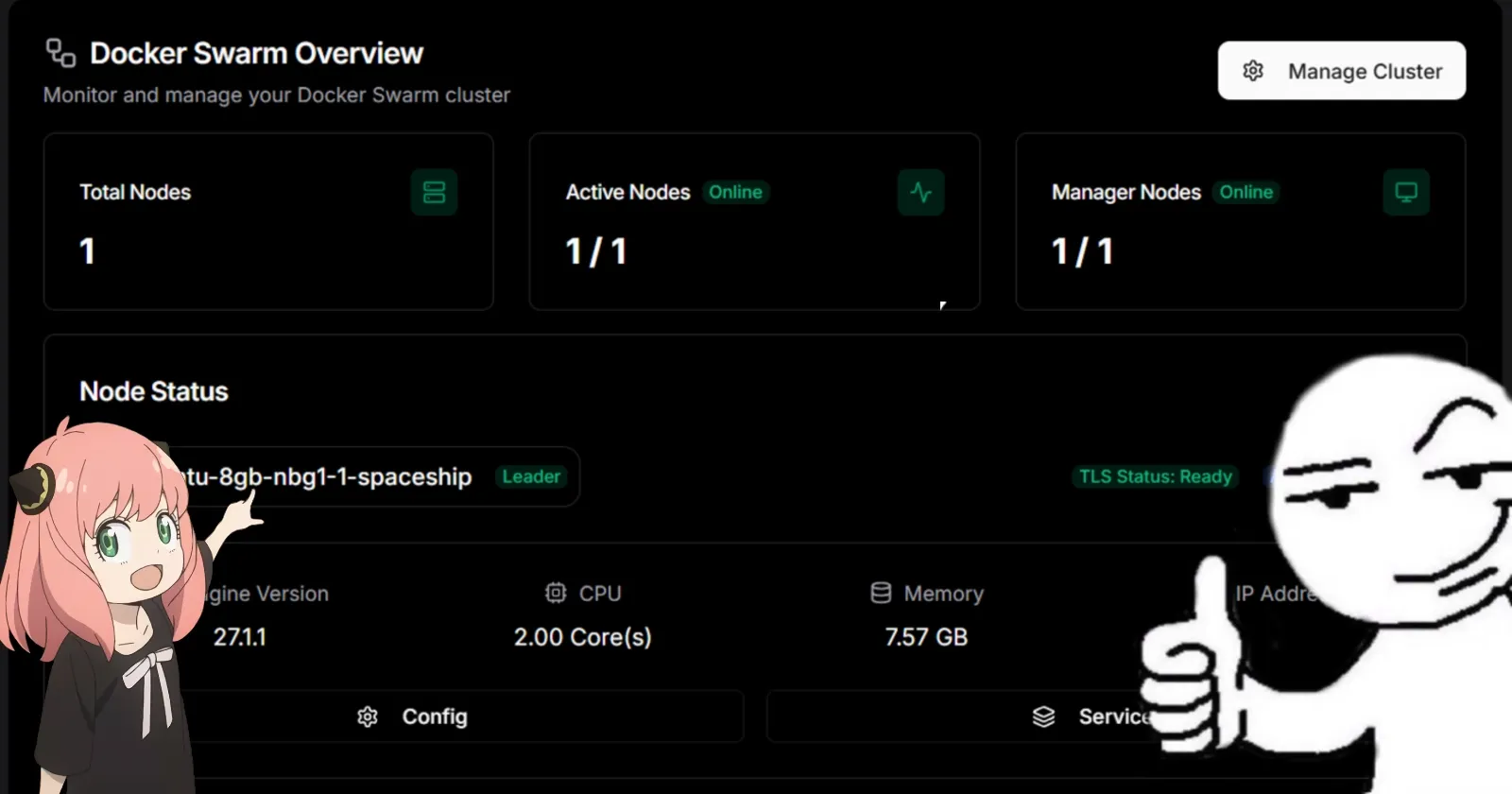This screenshot has width=1512, height=794.
Task: Click the subtitle about monitoring your Swarm cluster
Action: pyautogui.click(x=277, y=95)
